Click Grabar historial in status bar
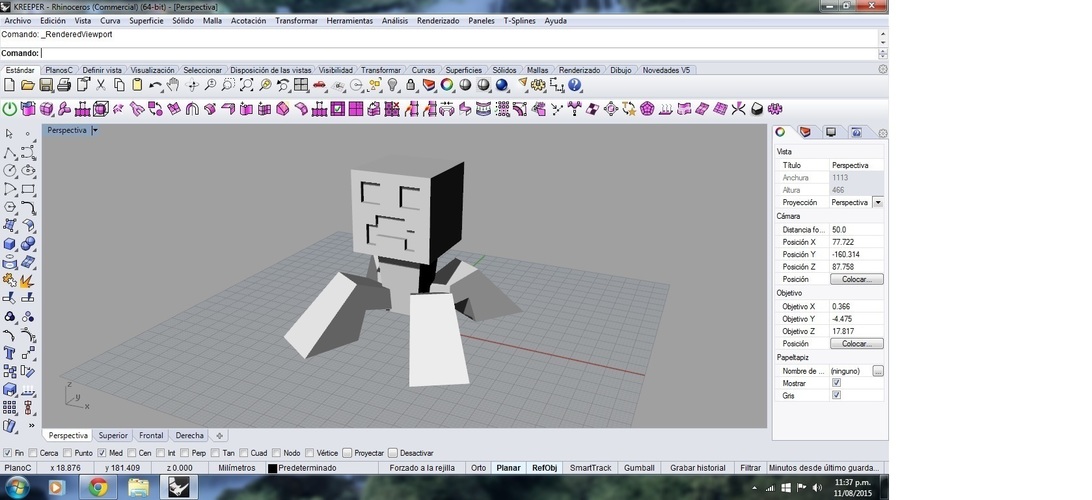 (697, 468)
